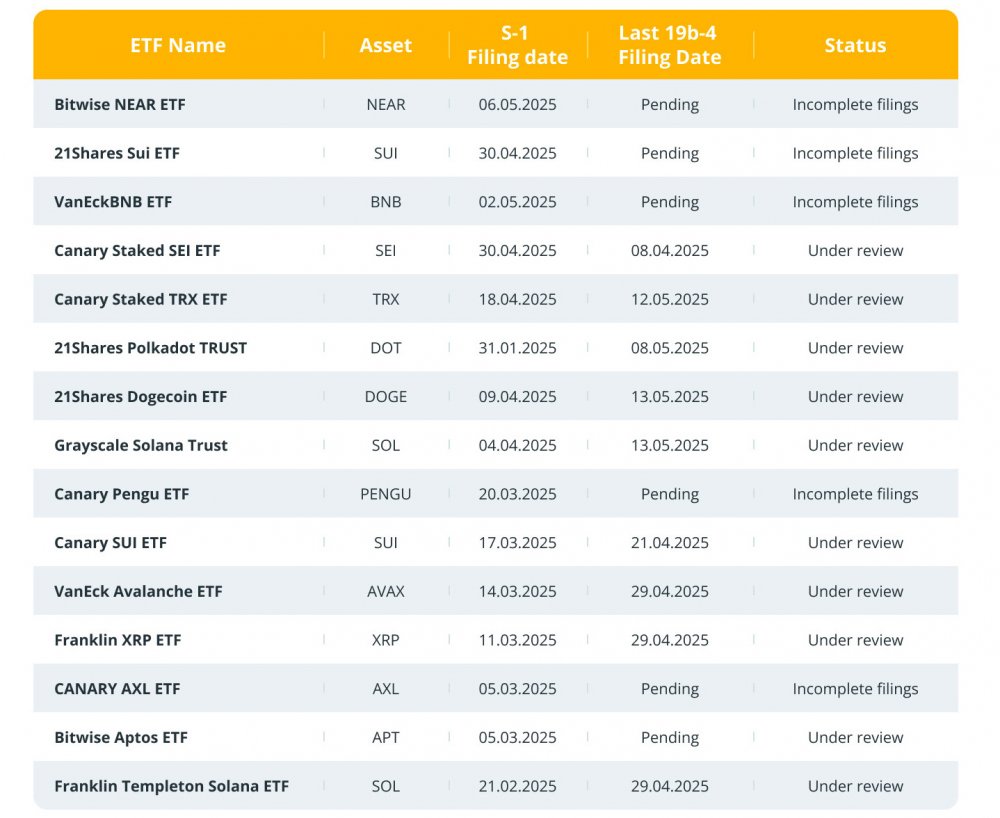Viewport: 1000px width, 818px height.
Task: Click 13.05.2025 in the Dogecoin ETF row
Action: (670, 397)
